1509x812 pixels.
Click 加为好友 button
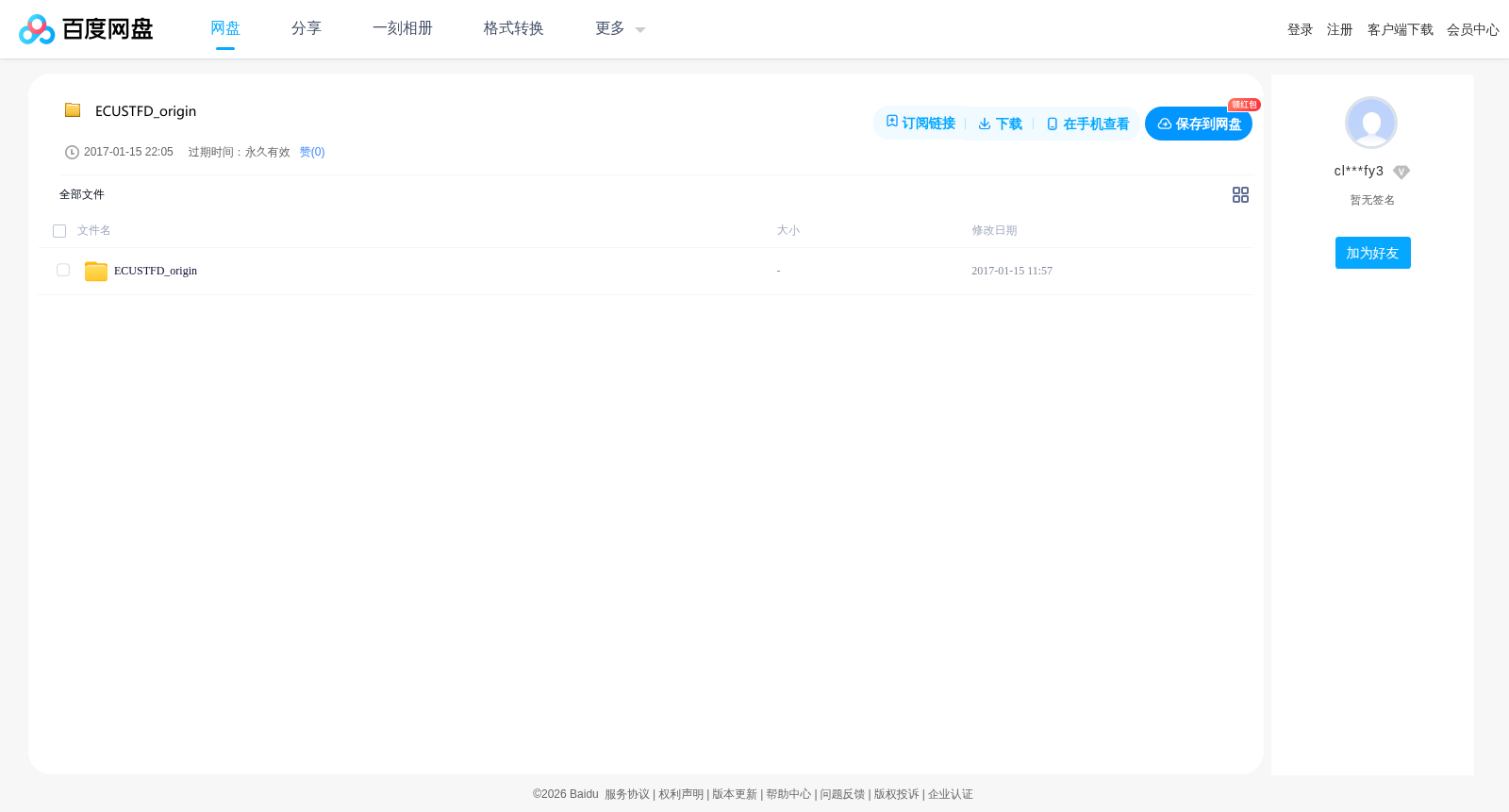pos(1373,253)
